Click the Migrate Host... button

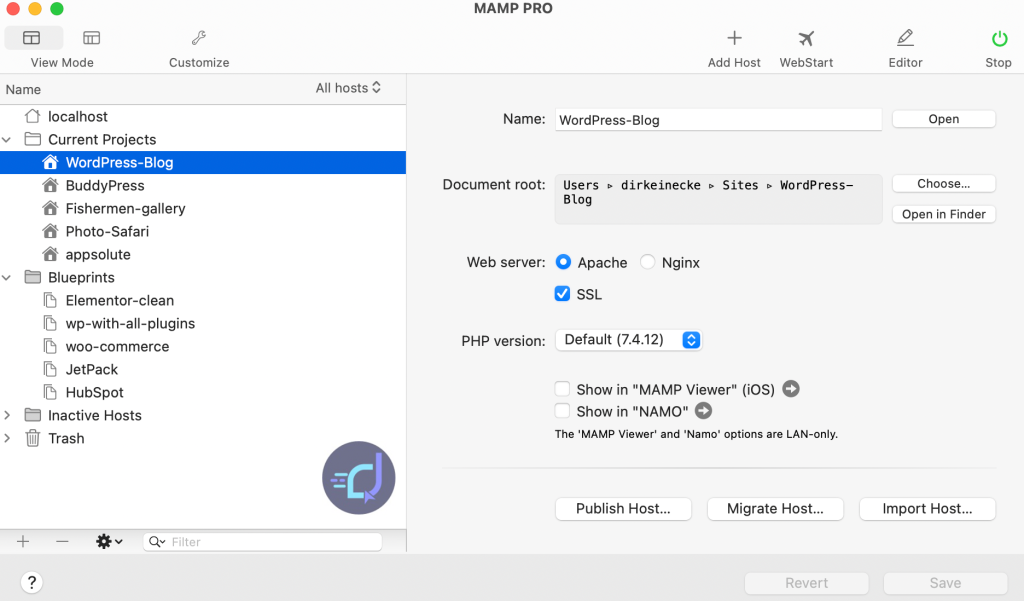775,509
